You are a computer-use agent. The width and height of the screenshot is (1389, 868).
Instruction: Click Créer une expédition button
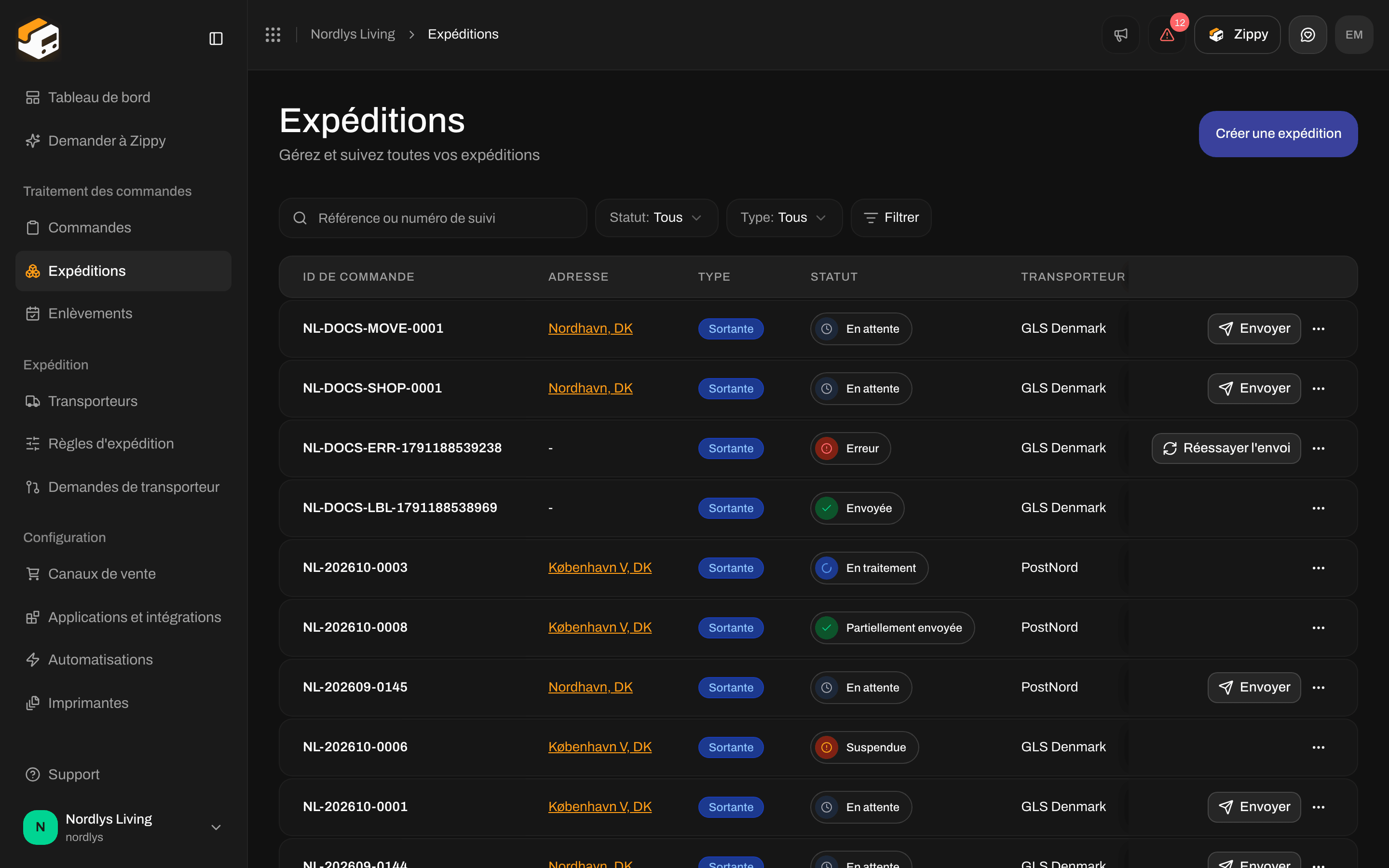pyautogui.click(x=1278, y=134)
